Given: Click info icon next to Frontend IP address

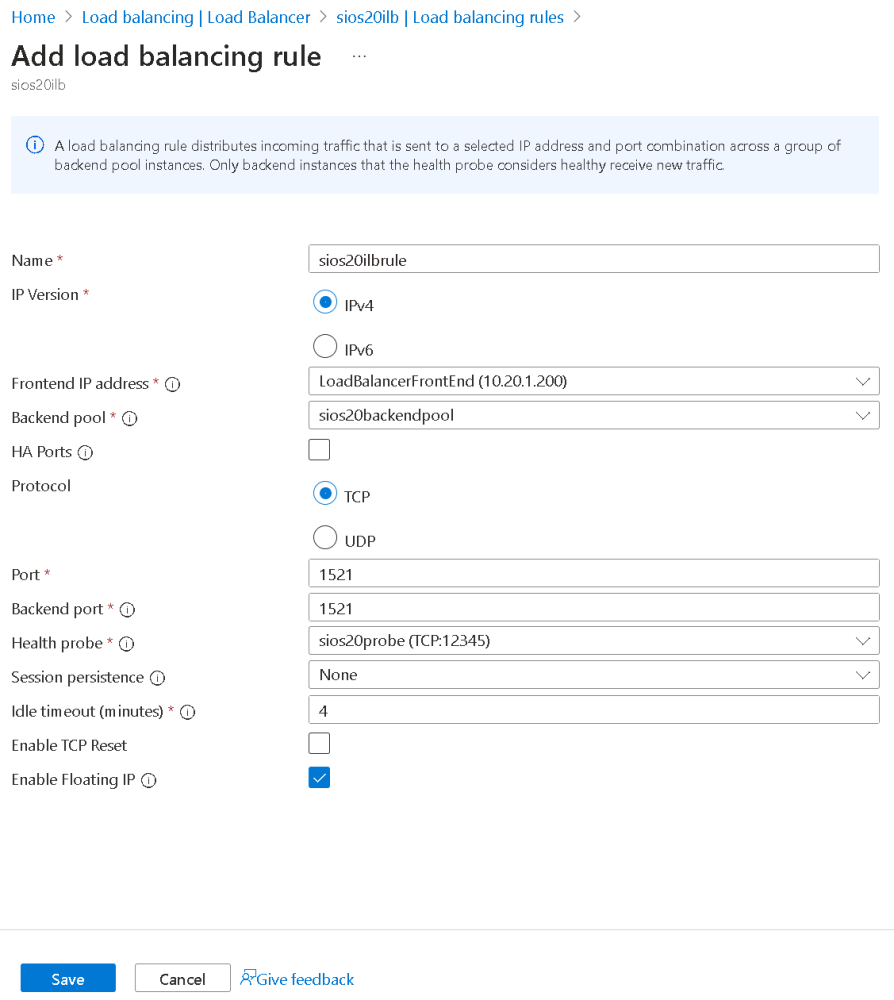Looking at the screenshot, I should click(x=172, y=384).
